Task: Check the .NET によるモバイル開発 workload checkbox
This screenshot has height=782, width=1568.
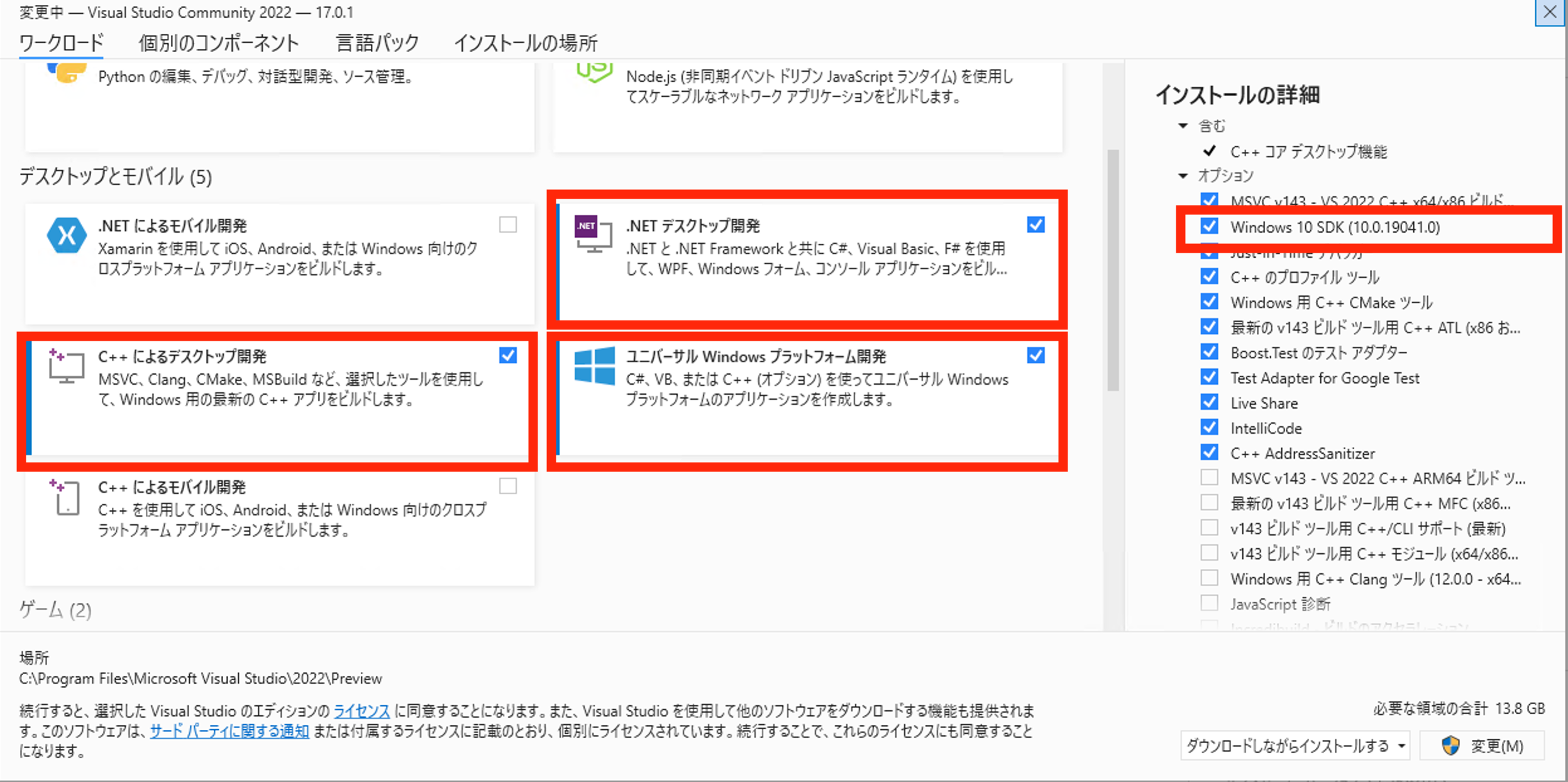Action: pos(508,224)
